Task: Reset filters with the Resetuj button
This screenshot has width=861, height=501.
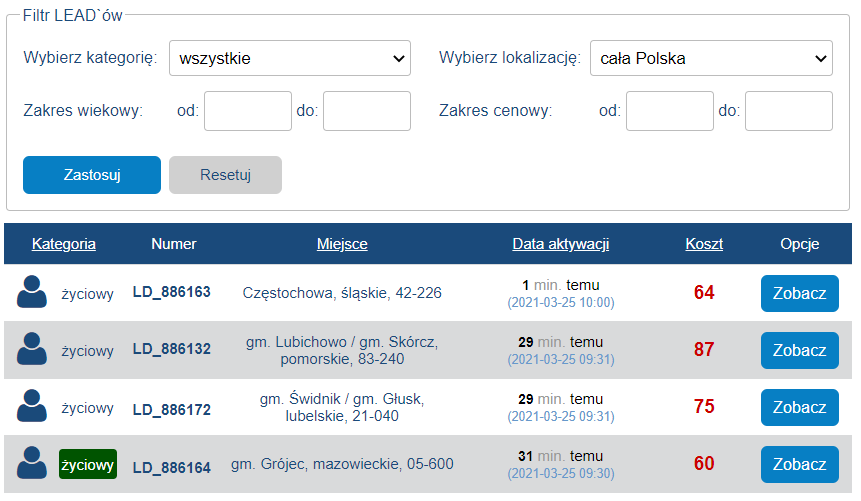Action: (x=225, y=175)
